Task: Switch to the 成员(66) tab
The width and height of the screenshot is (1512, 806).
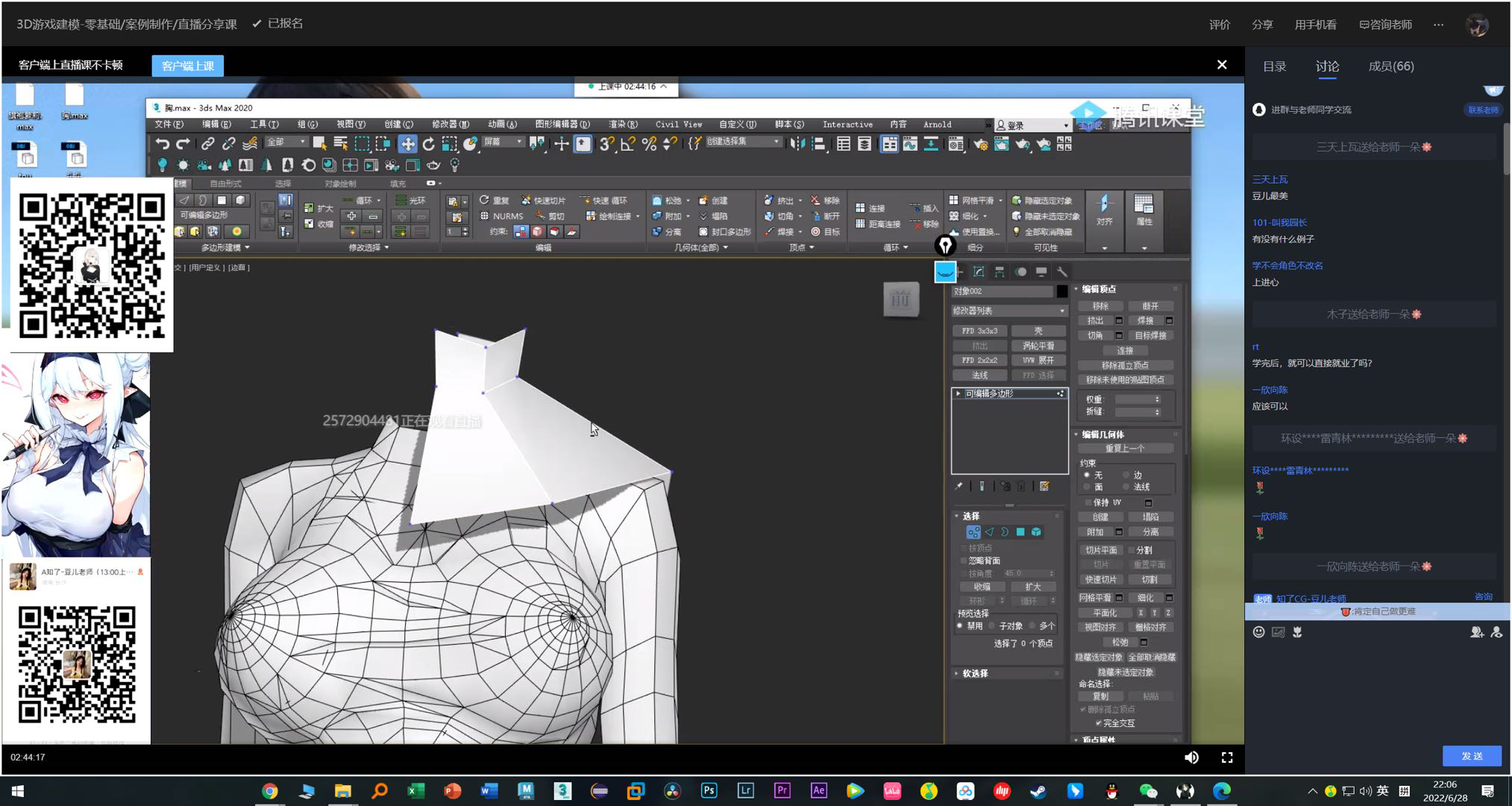Action: (1390, 66)
